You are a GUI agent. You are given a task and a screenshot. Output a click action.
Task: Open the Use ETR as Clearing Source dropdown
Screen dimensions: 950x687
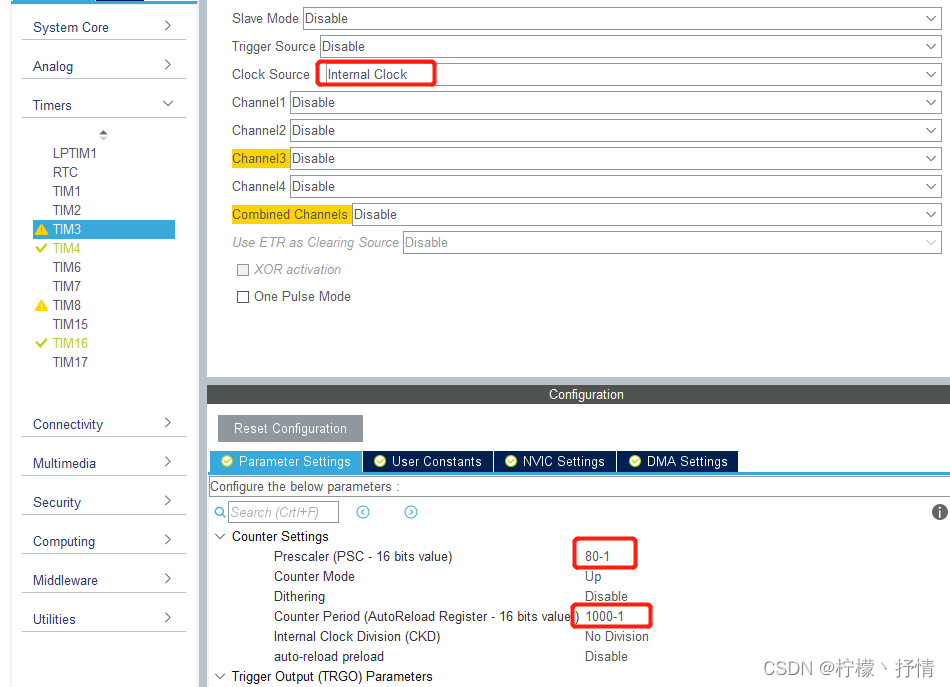[x=672, y=242]
